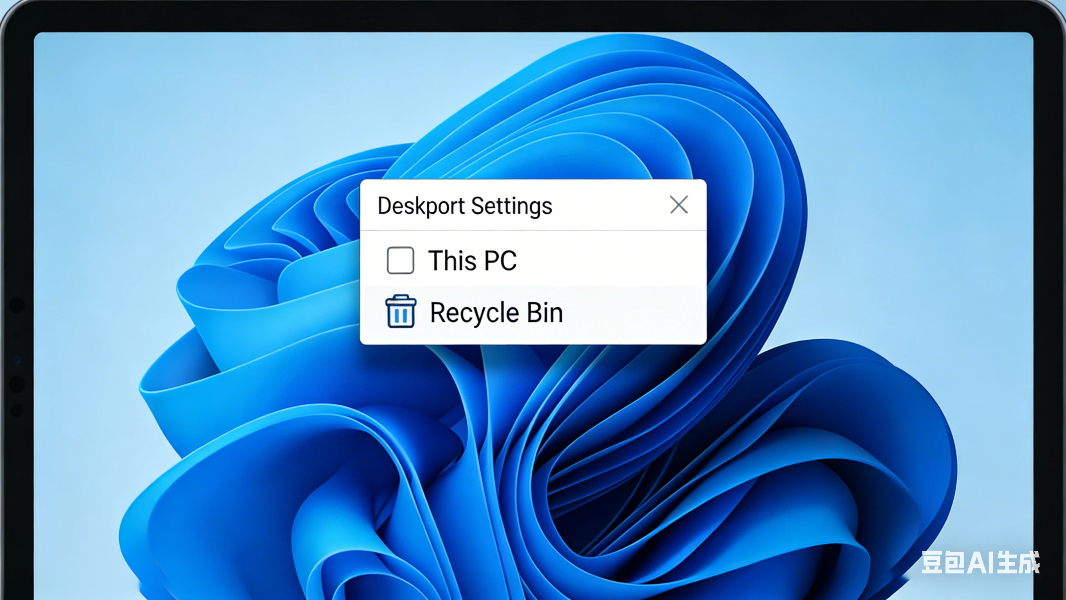Image resolution: width=1066 pixels, height=600 pixels.
Task: Click the This PC row background
Action: [600, 260]
